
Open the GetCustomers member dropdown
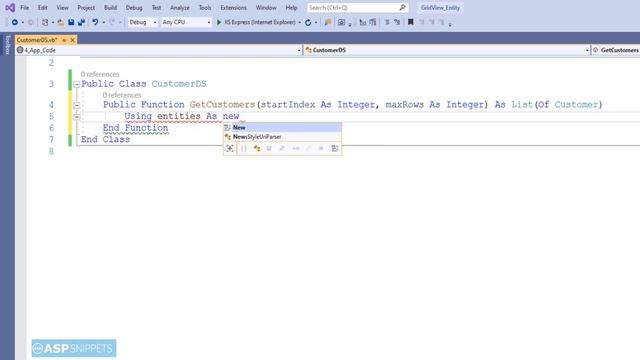(x=616, y=50)
